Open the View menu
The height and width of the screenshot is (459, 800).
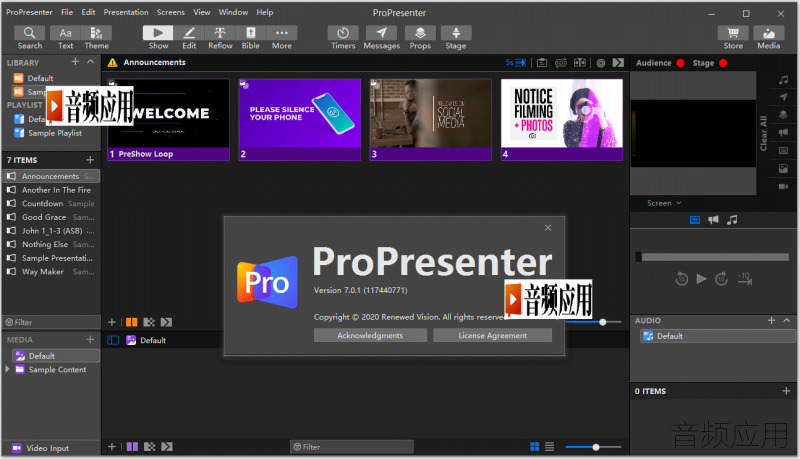point(202,12)
